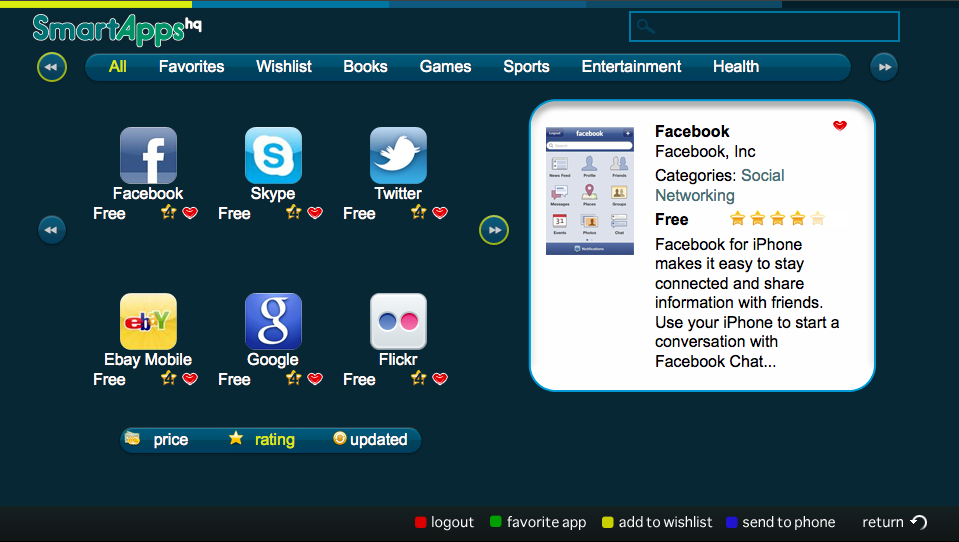
Task: Go to previous category set arrow
Action: [51, 67]
